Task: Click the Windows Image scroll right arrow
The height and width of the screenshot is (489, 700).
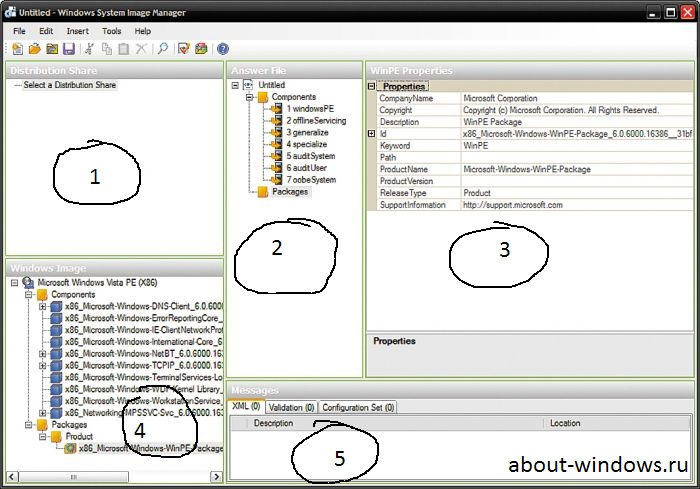Action: [217, 477]
